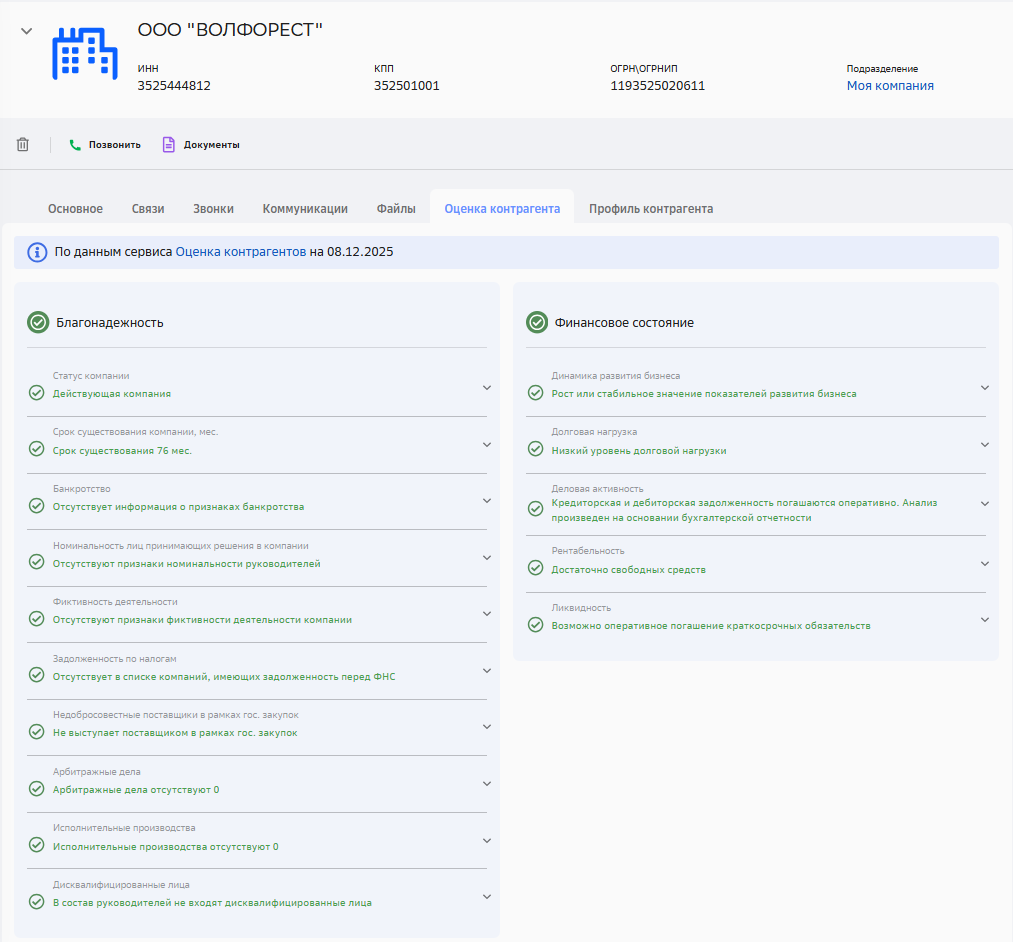
Task: Open the Файлы tab
Action: [x=396, y=209]
